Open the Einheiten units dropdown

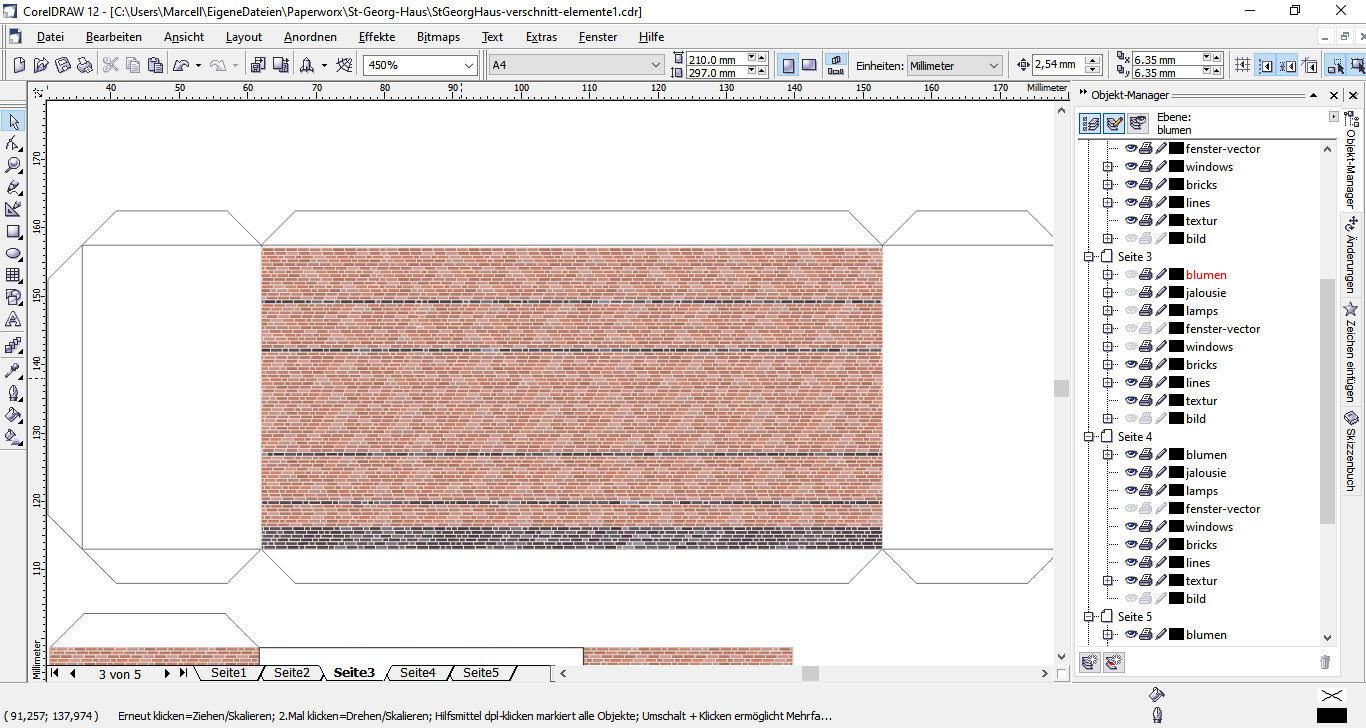953,65
